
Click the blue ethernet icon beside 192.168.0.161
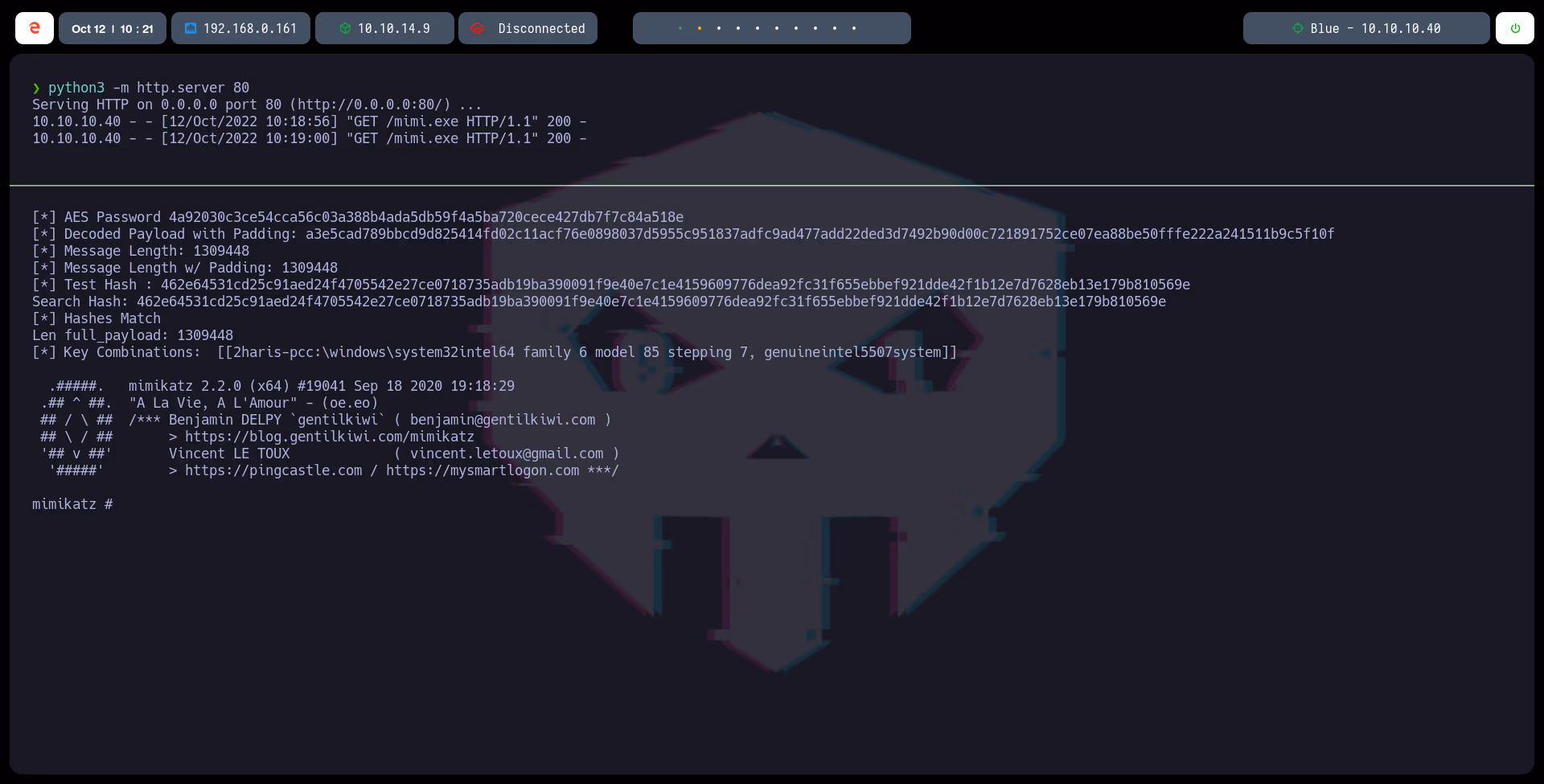point(191,28)
